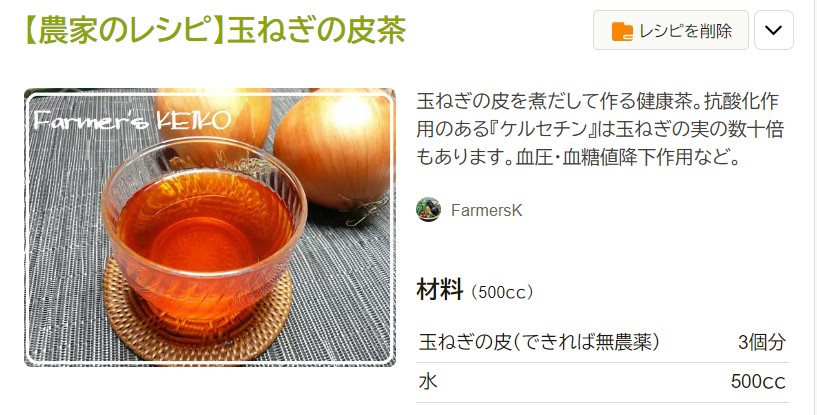Click the description line mentioning ケルセチン

click(600, 129)
